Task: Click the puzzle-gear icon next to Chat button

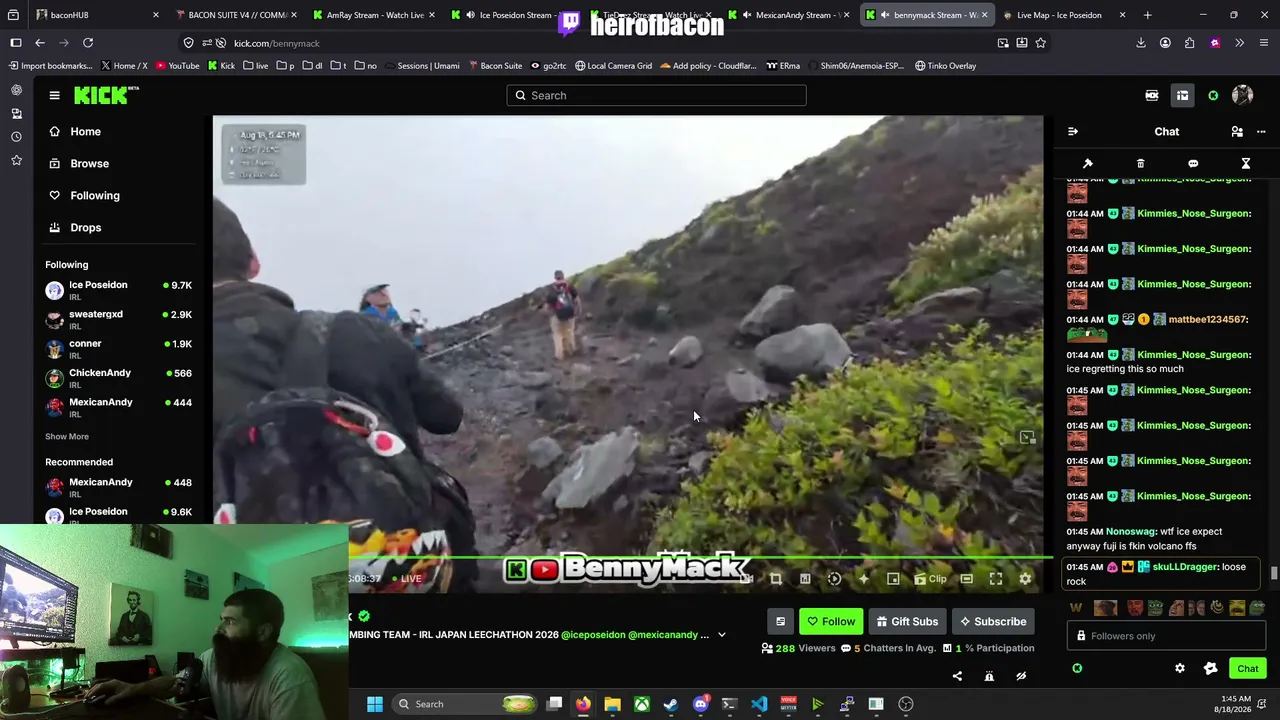Action: (1211, 669)
